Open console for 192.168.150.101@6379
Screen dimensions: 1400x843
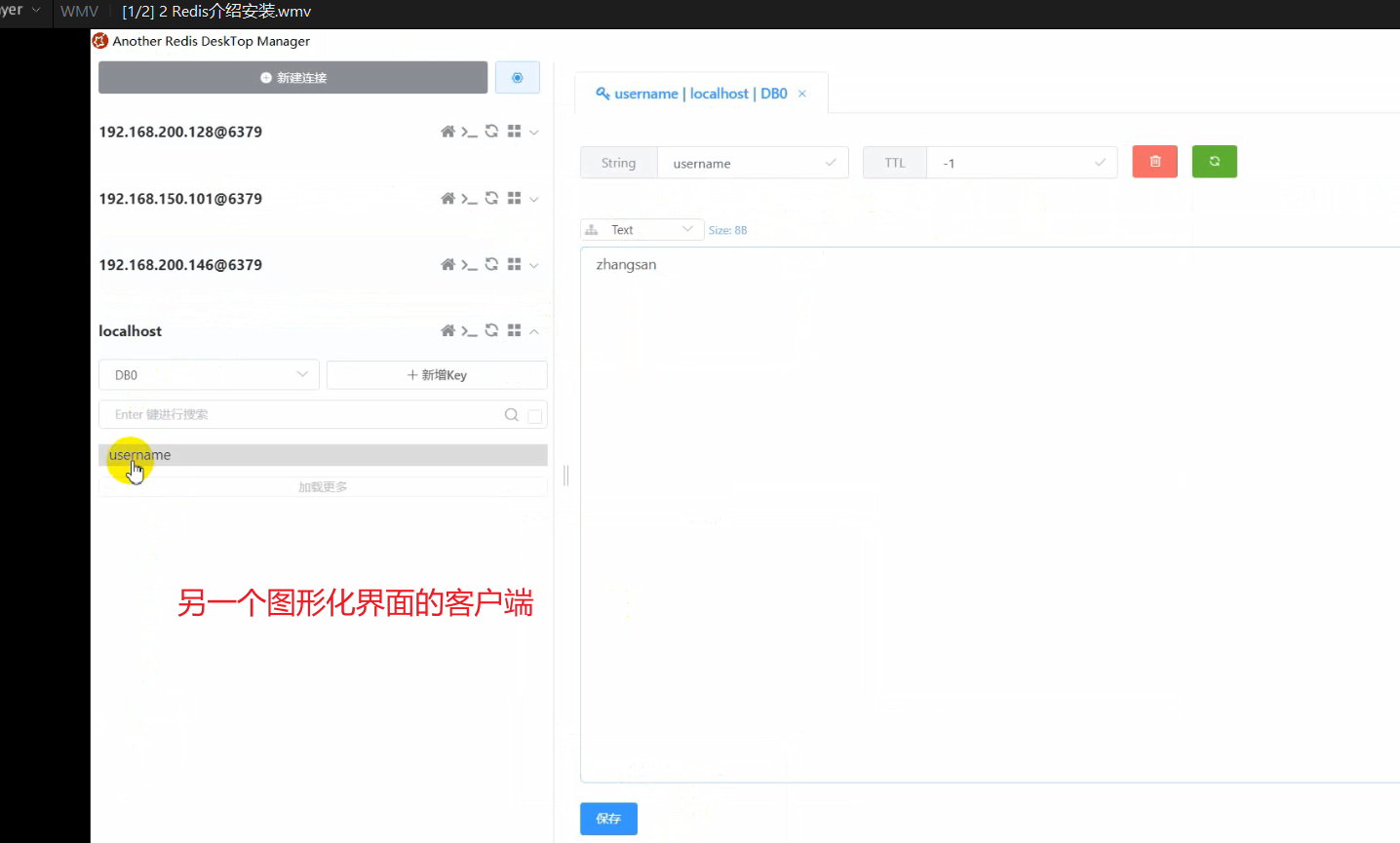click(x=469, y=198)
